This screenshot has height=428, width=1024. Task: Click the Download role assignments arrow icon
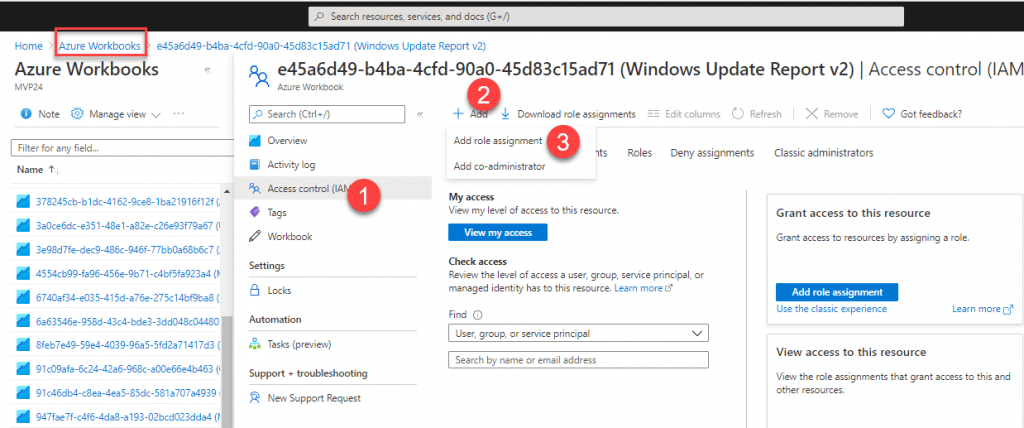pos(505,114)
